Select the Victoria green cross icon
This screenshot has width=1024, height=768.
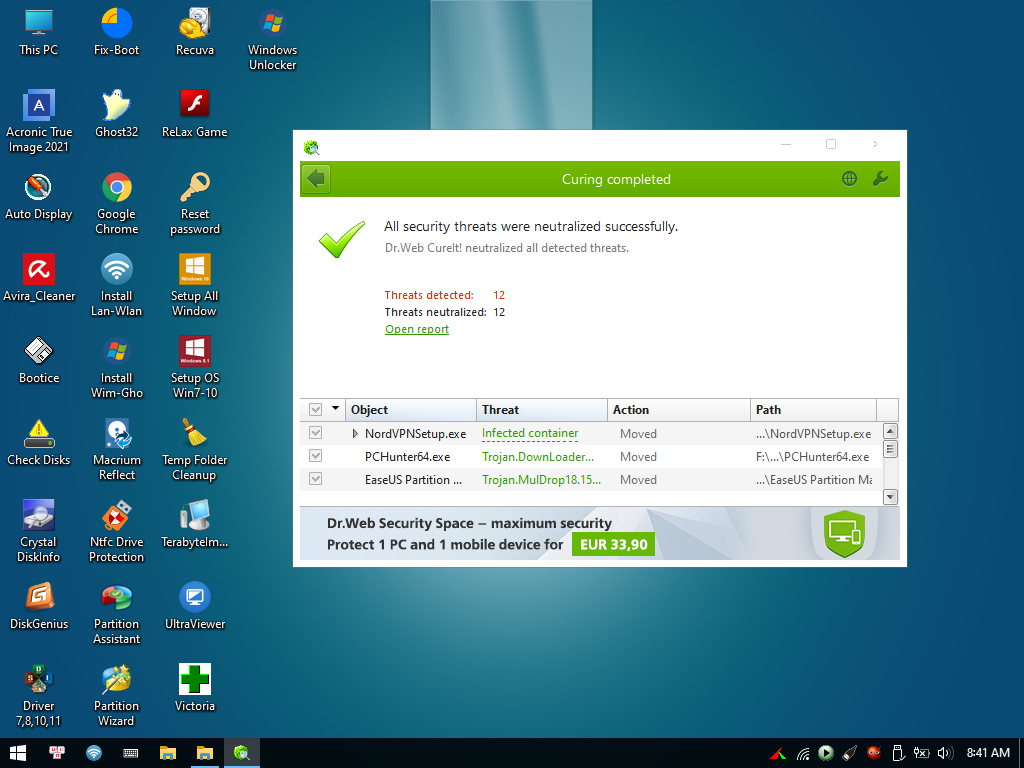click(x=195, y=689)
